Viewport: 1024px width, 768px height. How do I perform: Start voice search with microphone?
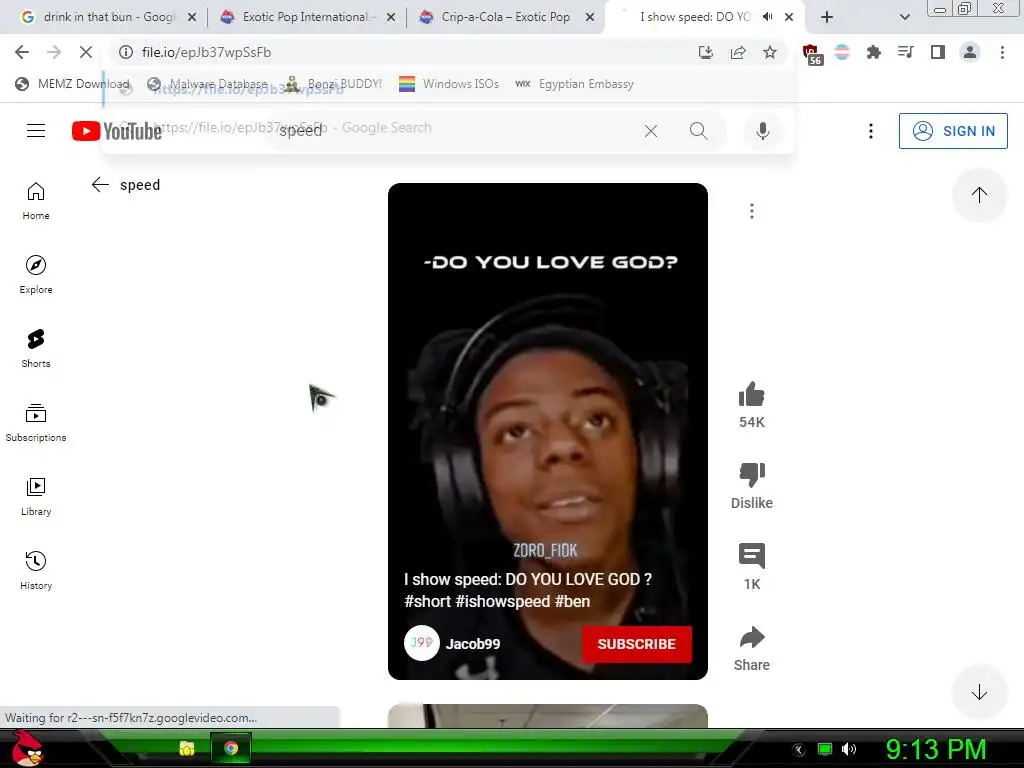tap(762, 131)
